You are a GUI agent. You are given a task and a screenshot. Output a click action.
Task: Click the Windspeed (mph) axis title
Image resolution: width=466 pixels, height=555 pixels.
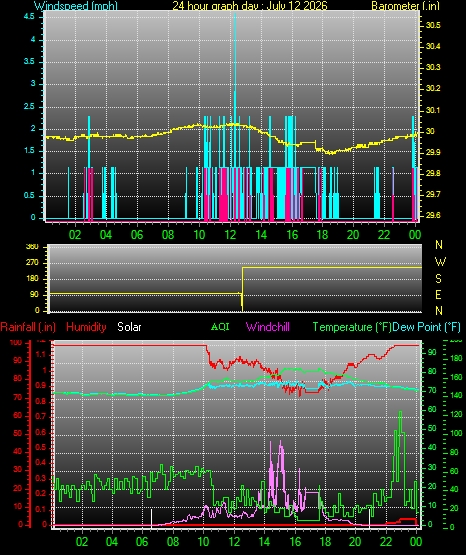[x=76, y=6]
